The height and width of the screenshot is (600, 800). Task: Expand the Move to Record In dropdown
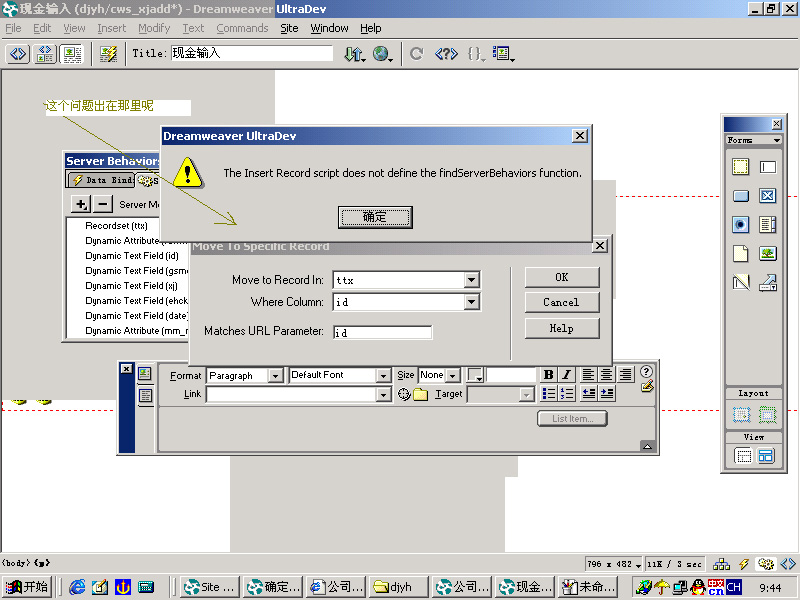[472, 281]
